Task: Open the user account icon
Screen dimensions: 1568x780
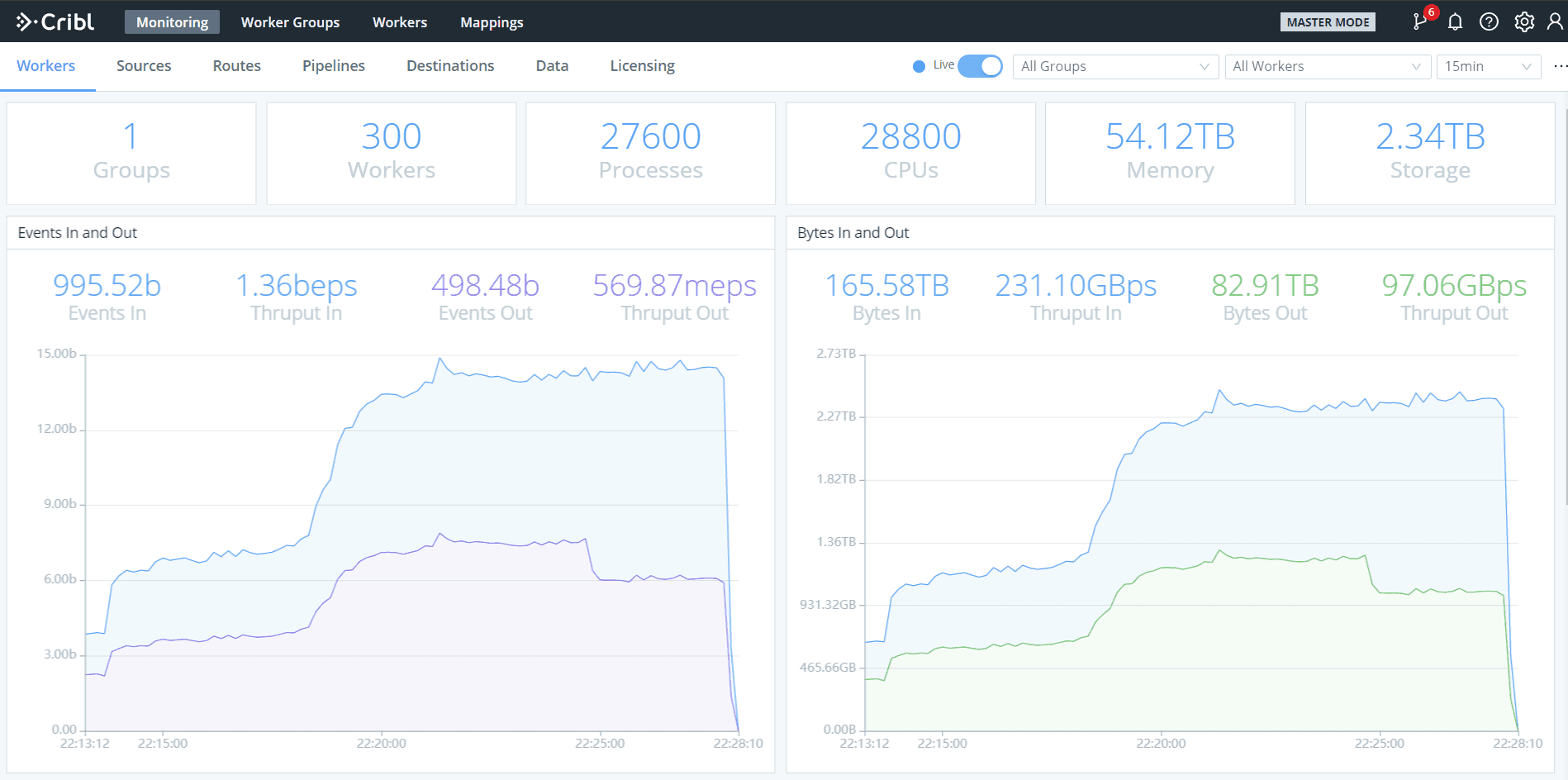Action: 1555,22
